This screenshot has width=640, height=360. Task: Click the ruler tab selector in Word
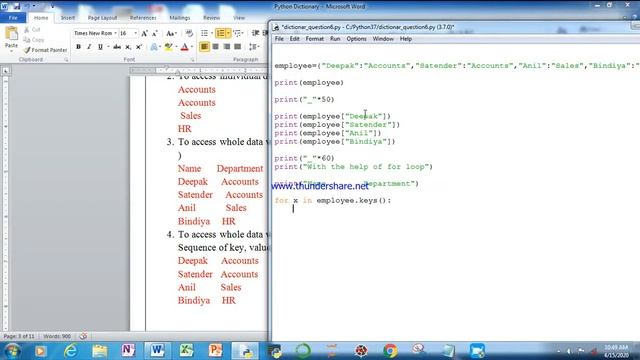(x=6, y=71)
